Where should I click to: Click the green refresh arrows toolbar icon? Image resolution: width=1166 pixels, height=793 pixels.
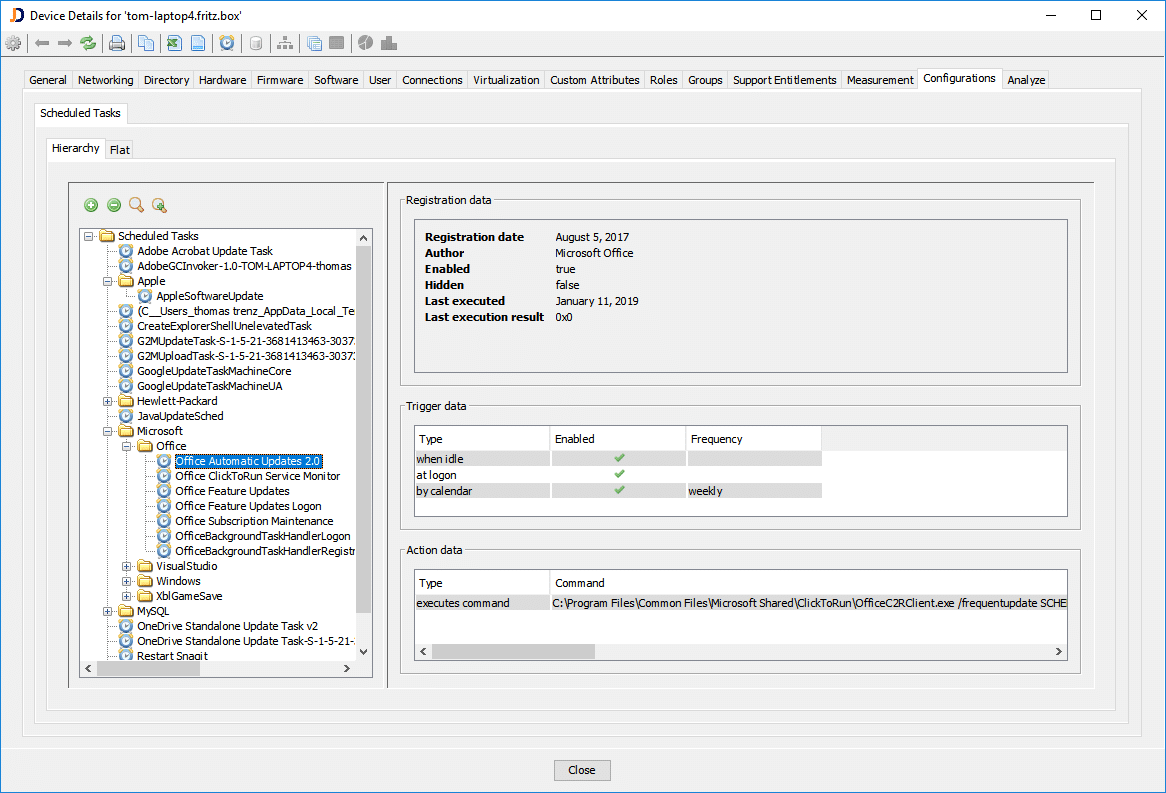click(x=88, y=43)
